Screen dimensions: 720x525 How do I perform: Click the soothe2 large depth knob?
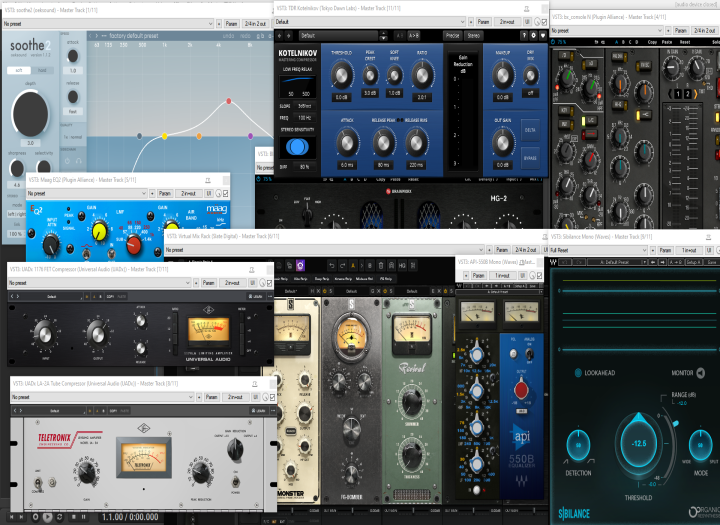click(x=30, y=114)
